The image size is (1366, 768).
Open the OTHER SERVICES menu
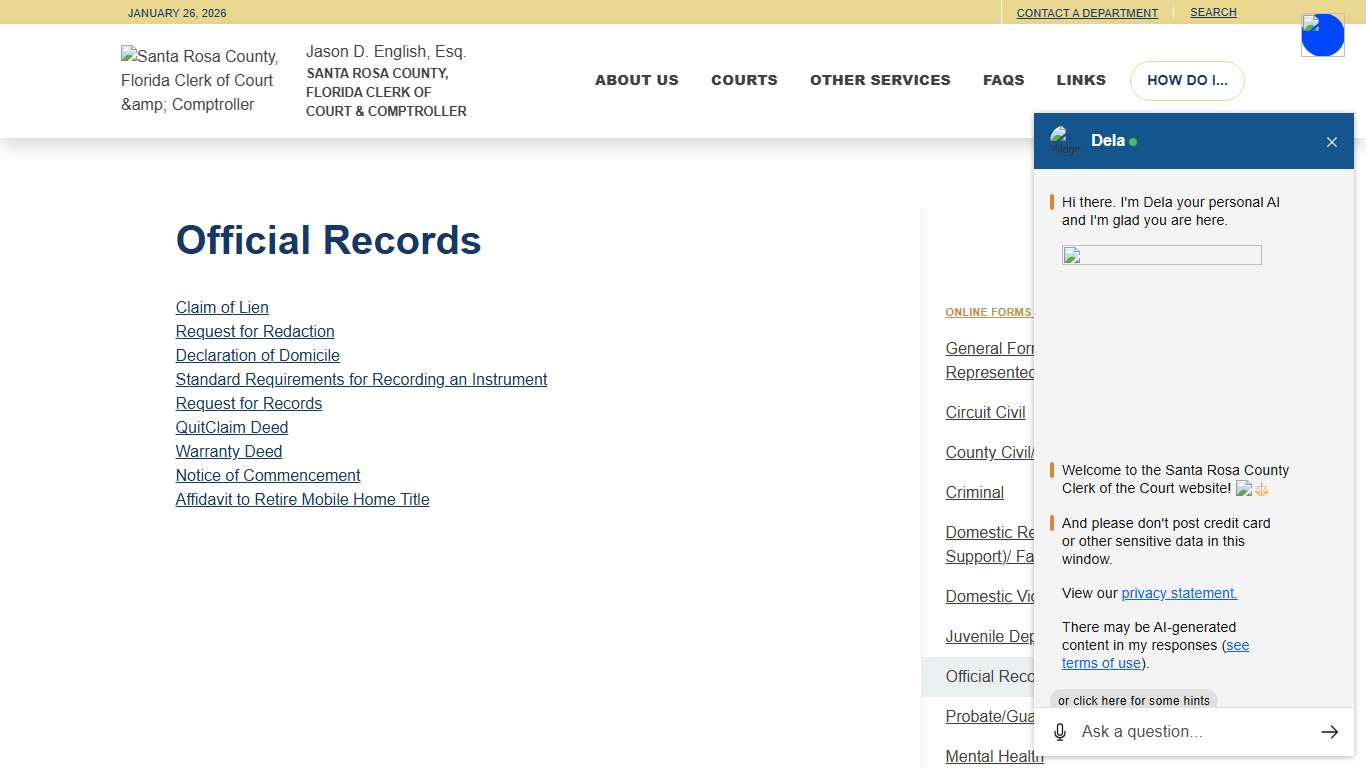[x=880, y=80]
